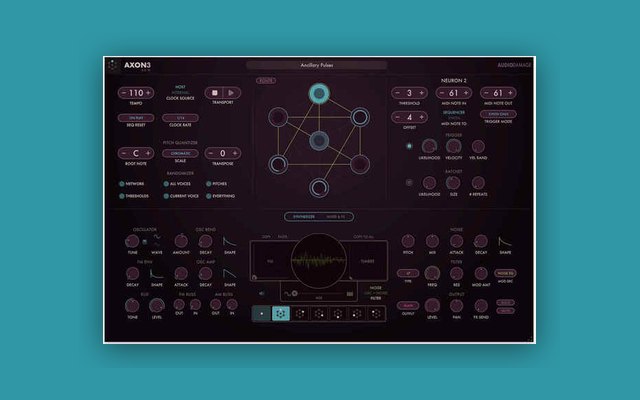Open the Scale dropdown showing Chromatic
The height and width of the screenshot is (400, 640).
click(x=180, y=153)
